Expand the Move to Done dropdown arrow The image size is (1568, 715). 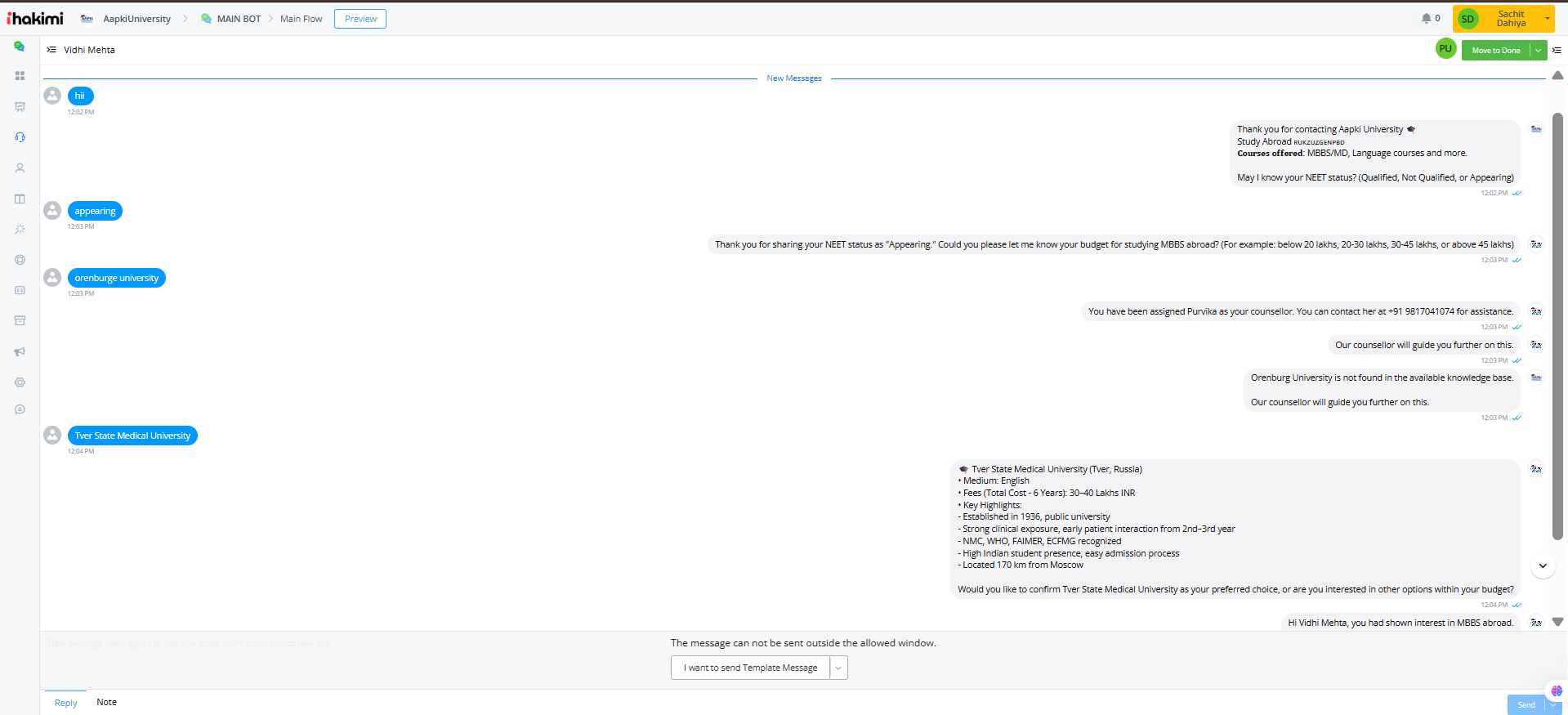coord(1538,51)
